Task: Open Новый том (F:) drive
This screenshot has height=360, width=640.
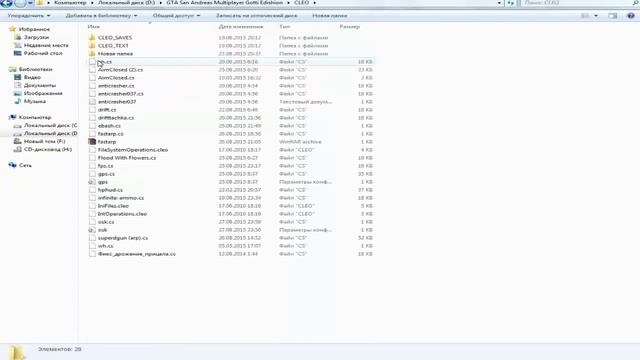Action: (44, 141)
